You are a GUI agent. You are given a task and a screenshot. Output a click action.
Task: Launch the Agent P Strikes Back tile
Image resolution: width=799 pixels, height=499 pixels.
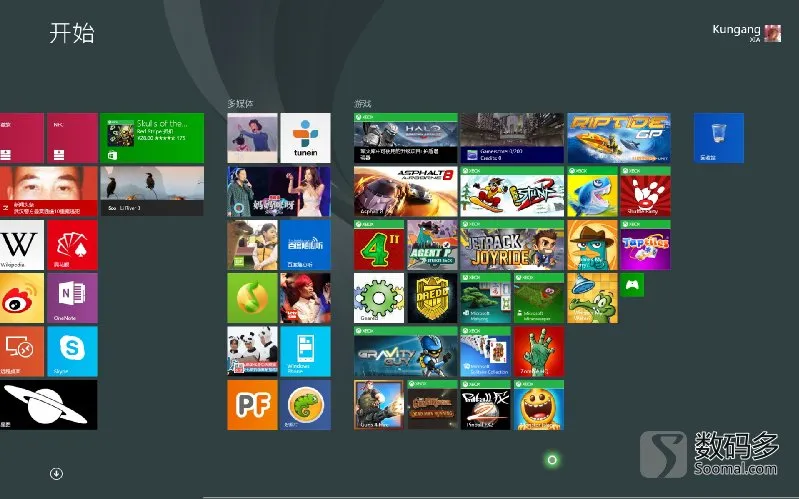tap(432, 245)
